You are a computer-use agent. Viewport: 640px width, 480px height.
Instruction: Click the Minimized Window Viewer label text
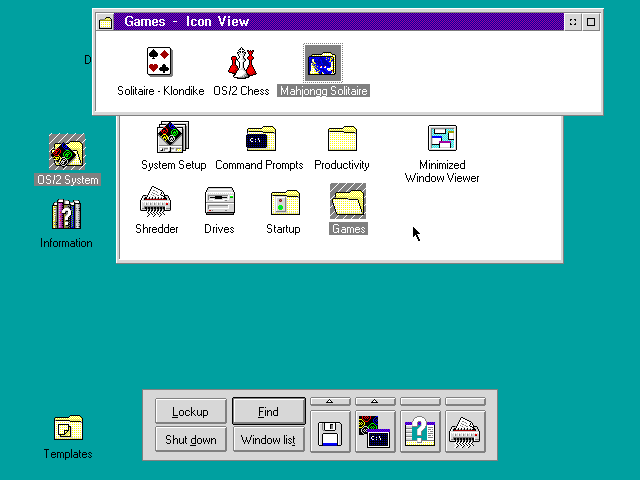[442, 171]
